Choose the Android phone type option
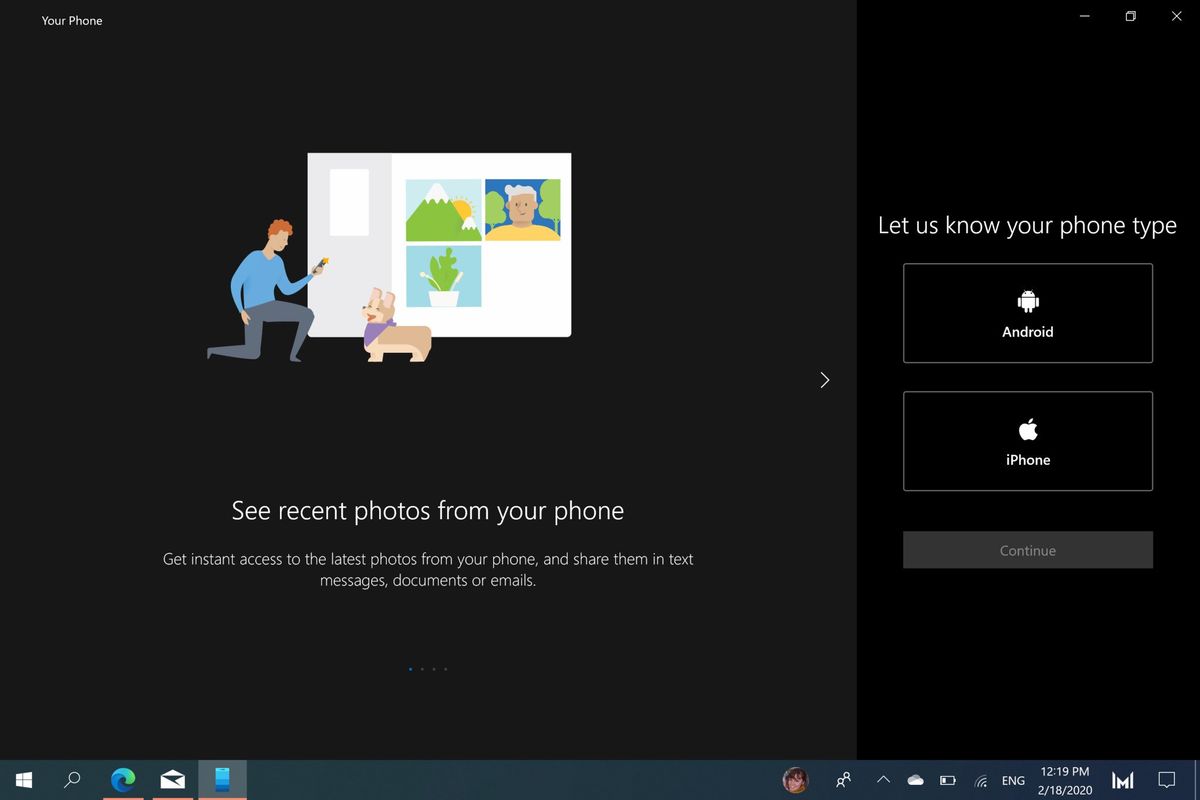The image size is (1200, 800). pos(1027,312)
